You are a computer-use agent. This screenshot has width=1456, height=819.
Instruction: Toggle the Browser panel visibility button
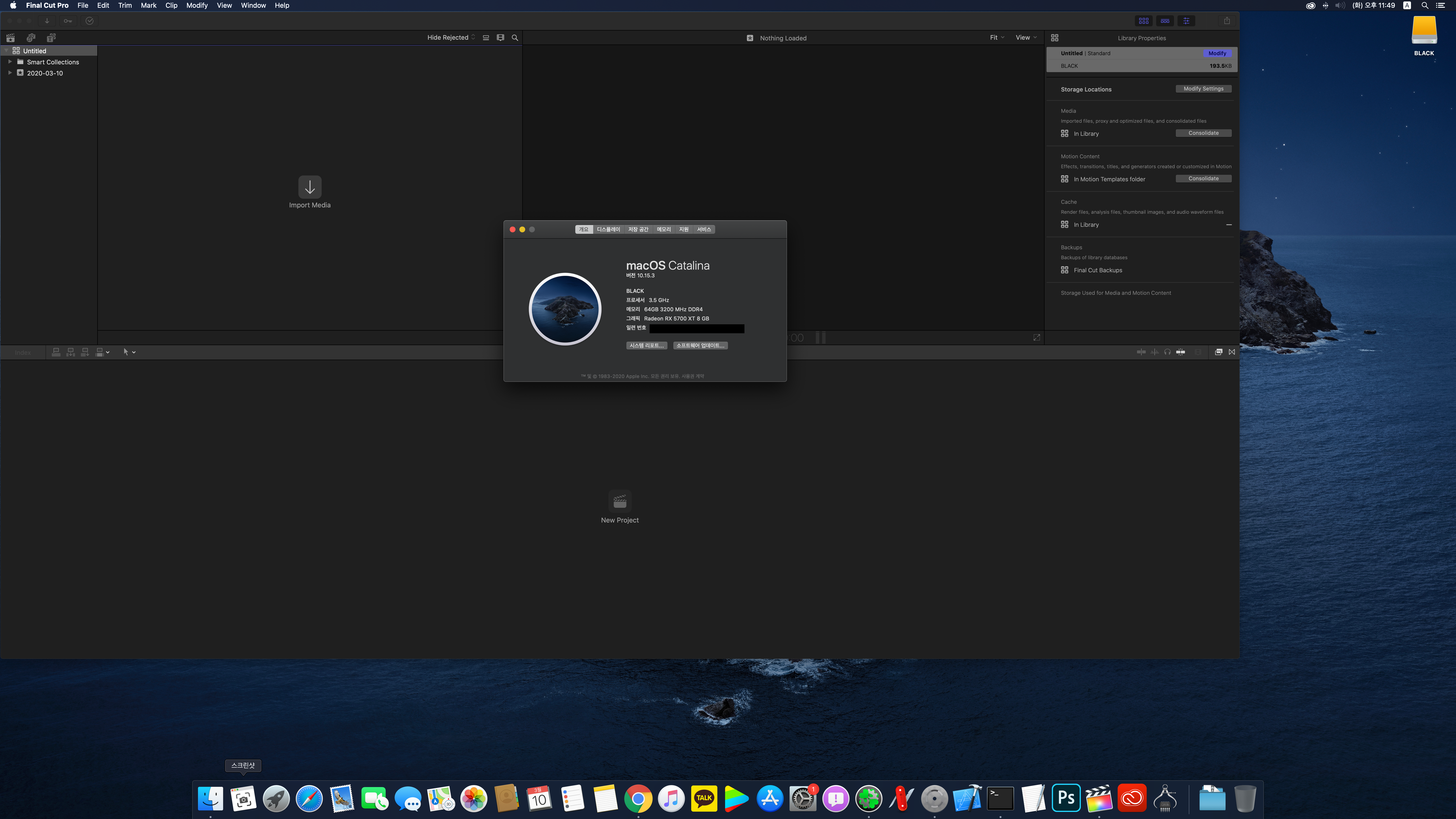tap(1144, 21)
